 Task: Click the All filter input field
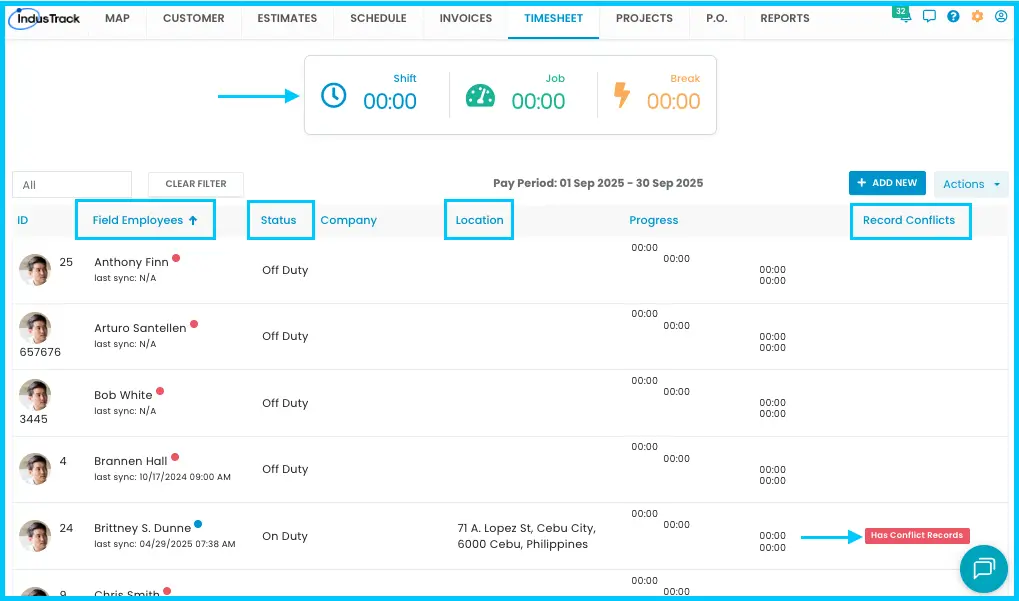point(72,185)
